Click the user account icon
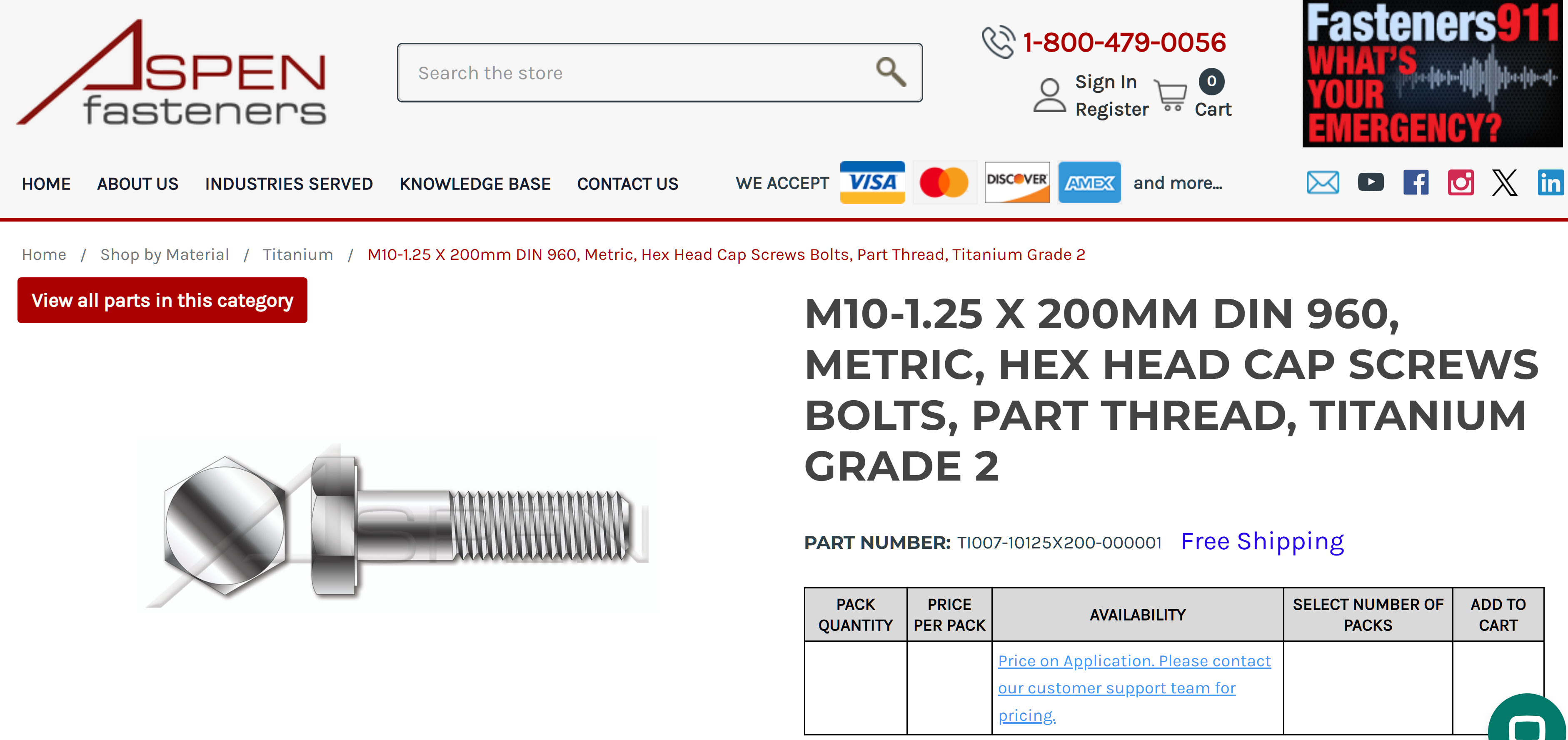 point(1049,95)
